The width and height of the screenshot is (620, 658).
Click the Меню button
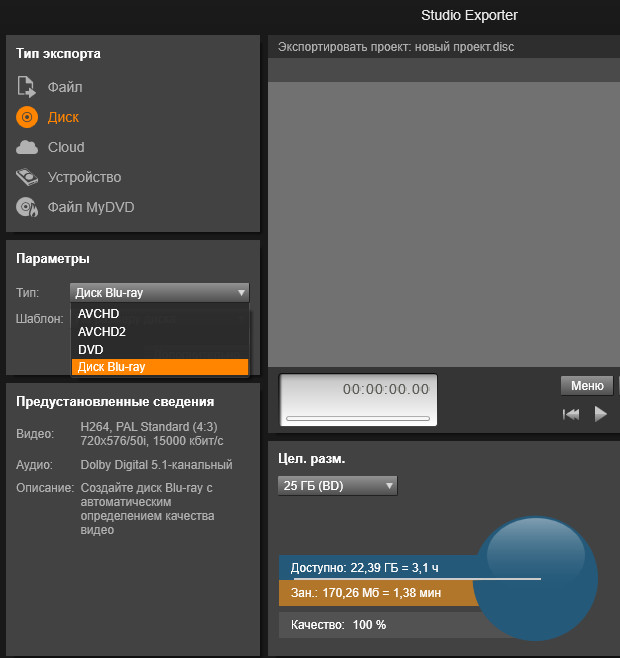pos(587,385)
